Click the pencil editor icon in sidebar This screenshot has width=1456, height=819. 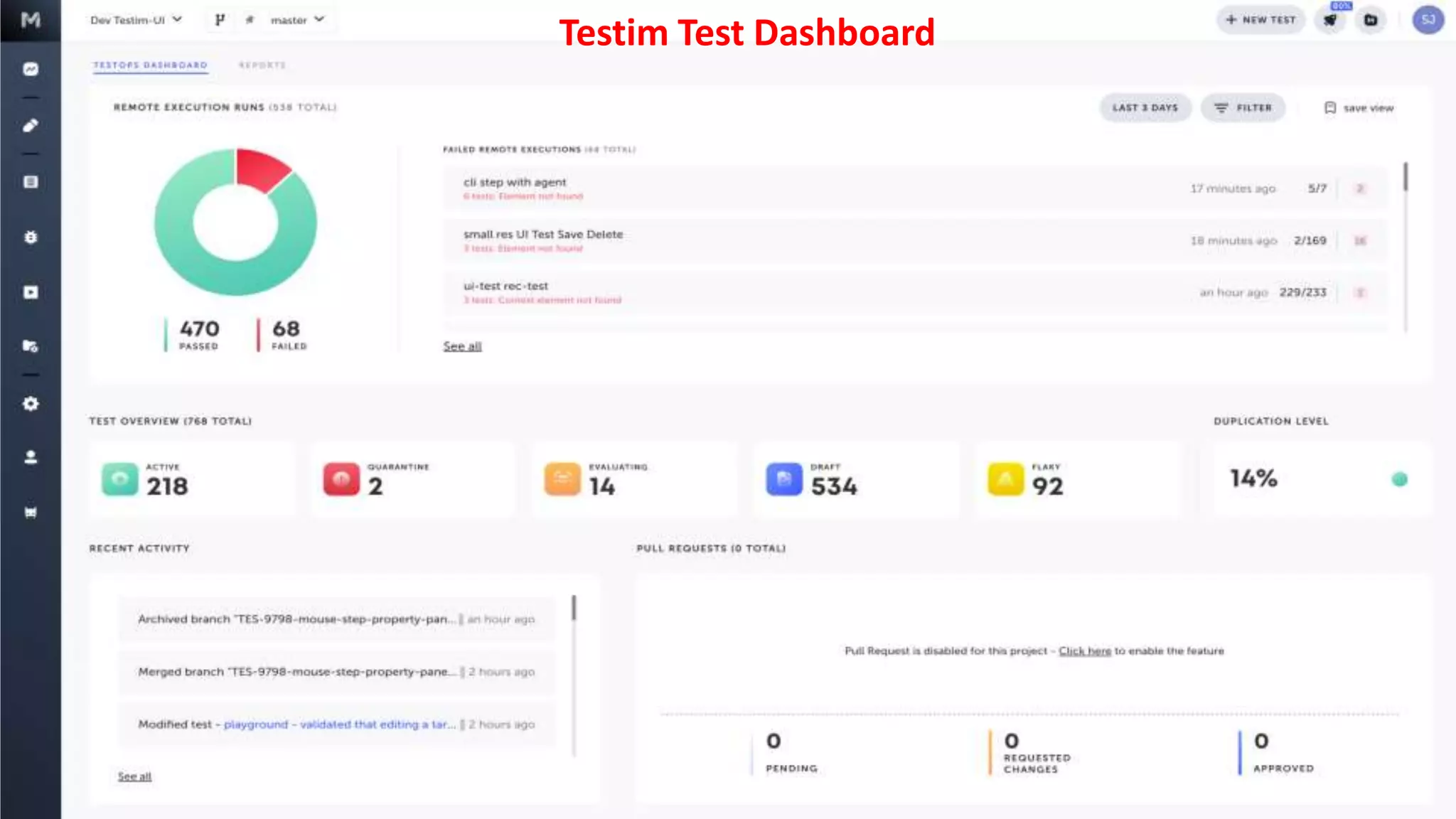pos(31,126)
